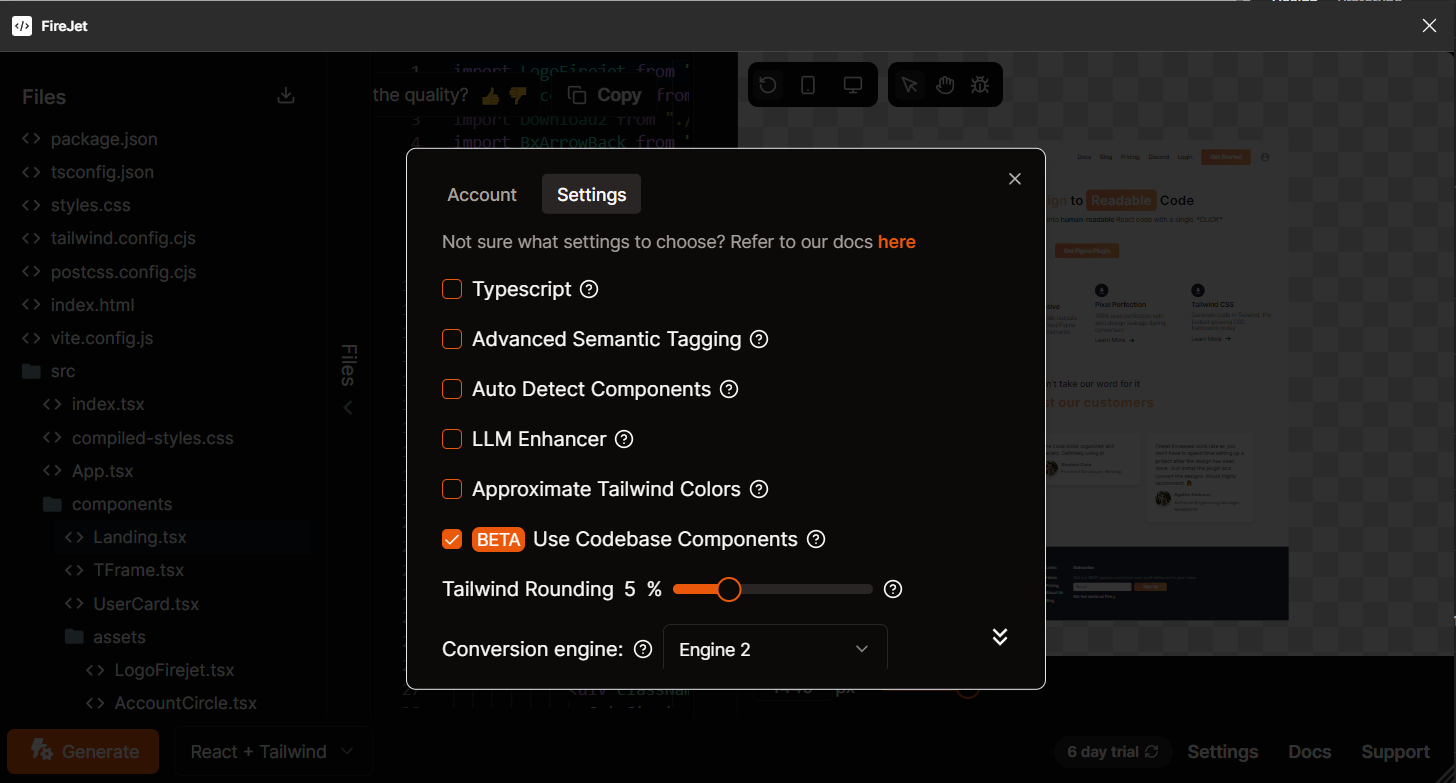Enable the LLM Enhancer option
Screen dimensions: 1456x783
(x=452, y=439)
